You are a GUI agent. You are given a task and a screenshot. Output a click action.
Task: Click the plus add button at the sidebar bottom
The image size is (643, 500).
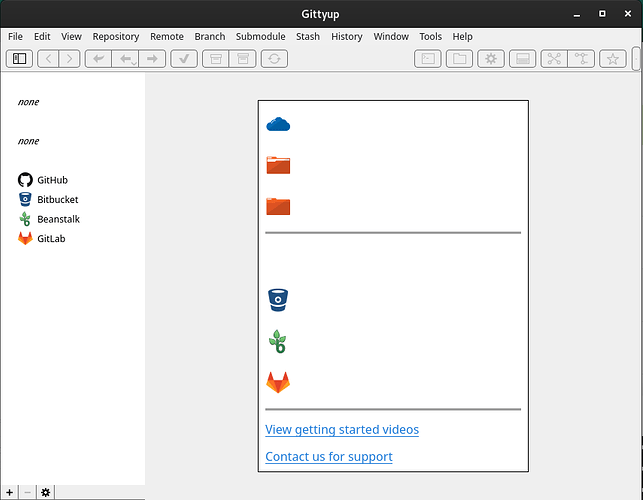(x=9, y=492)
